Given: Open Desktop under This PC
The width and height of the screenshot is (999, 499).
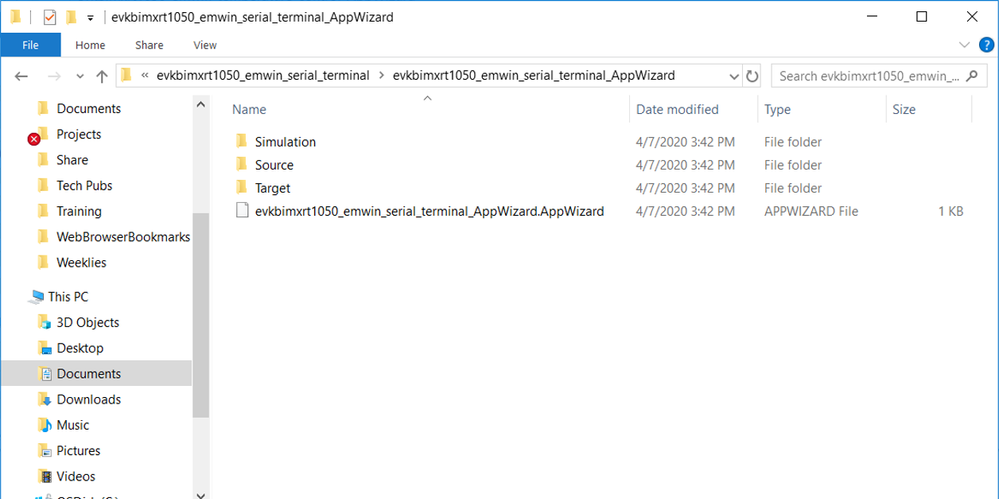Looking at the screenshot, I should pos(80,348).
